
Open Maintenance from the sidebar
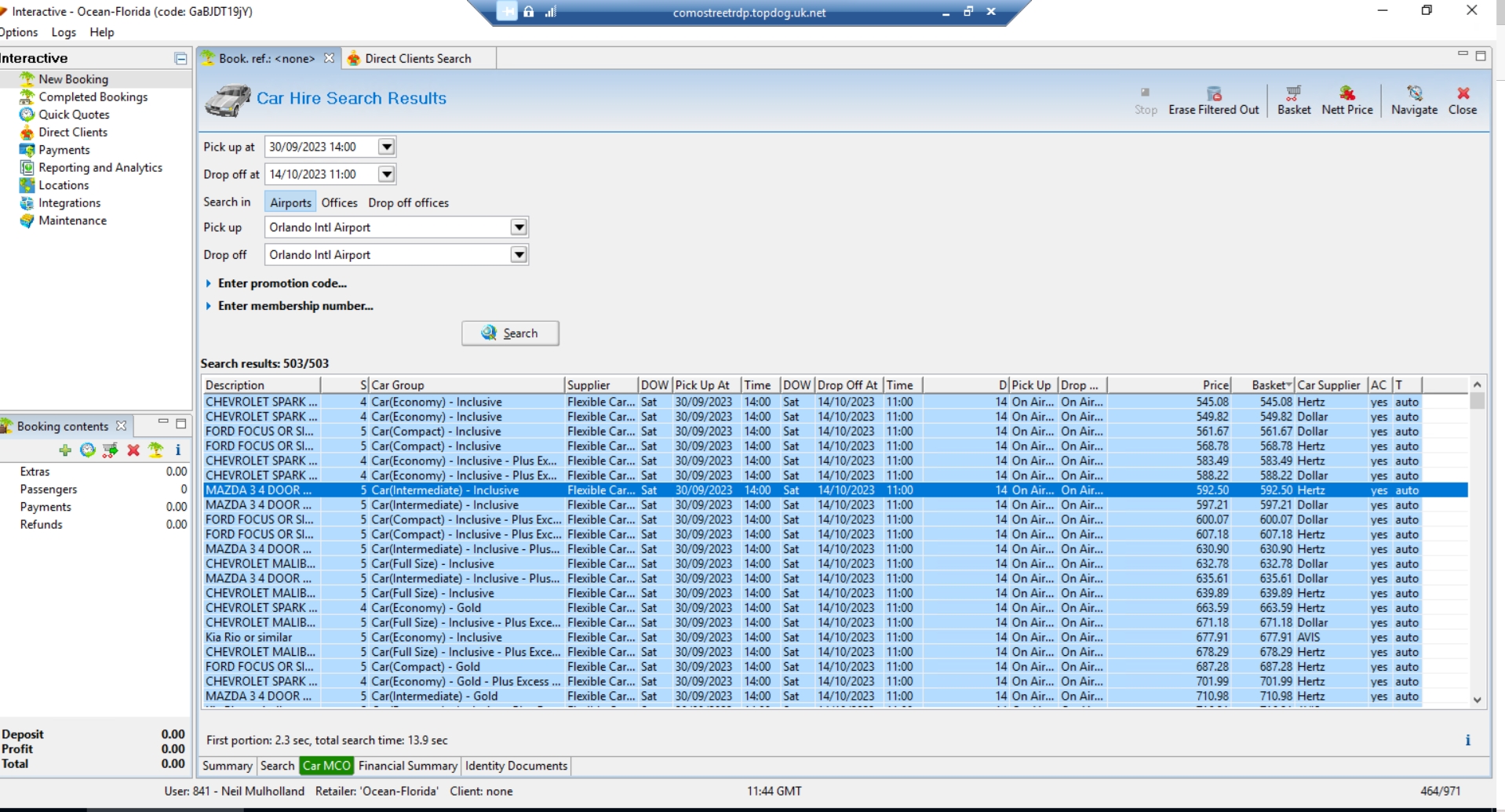coord(72,220)
